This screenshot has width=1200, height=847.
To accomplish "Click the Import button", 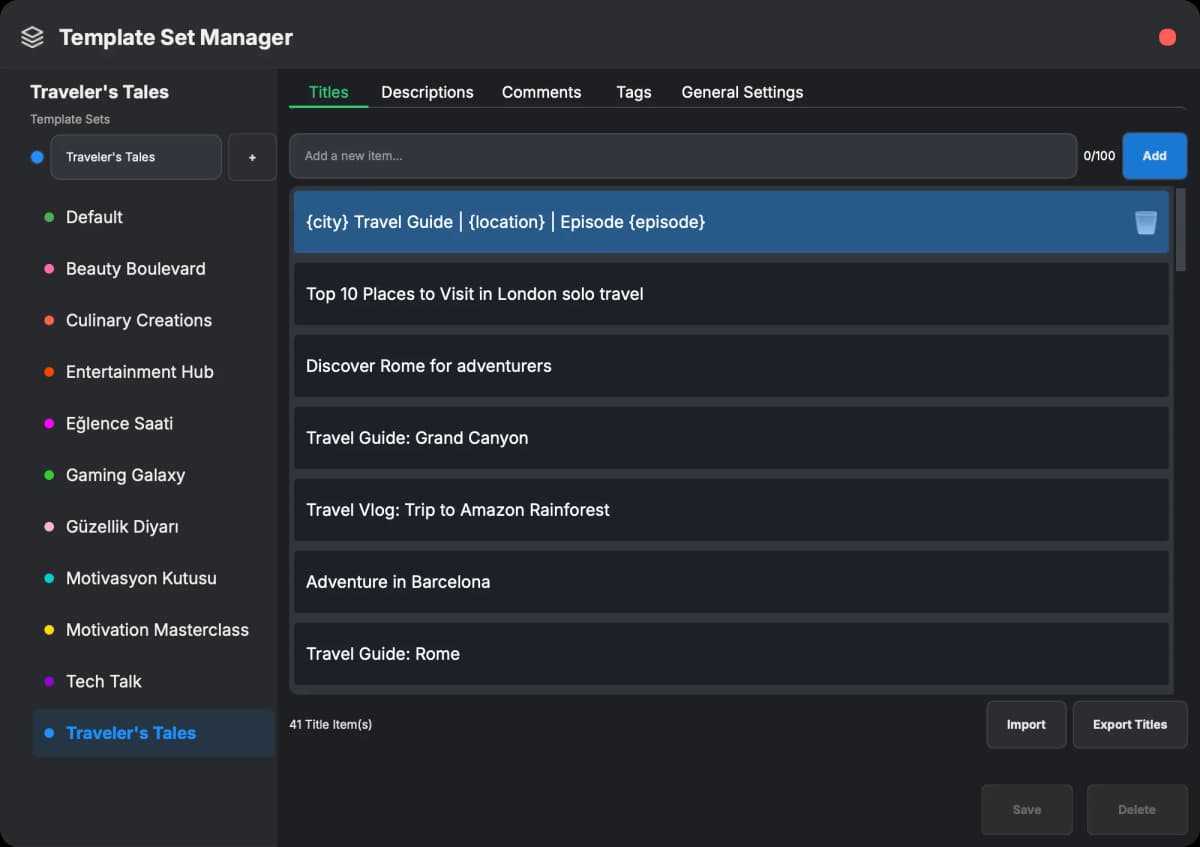I will click(x=1026, y=724).
